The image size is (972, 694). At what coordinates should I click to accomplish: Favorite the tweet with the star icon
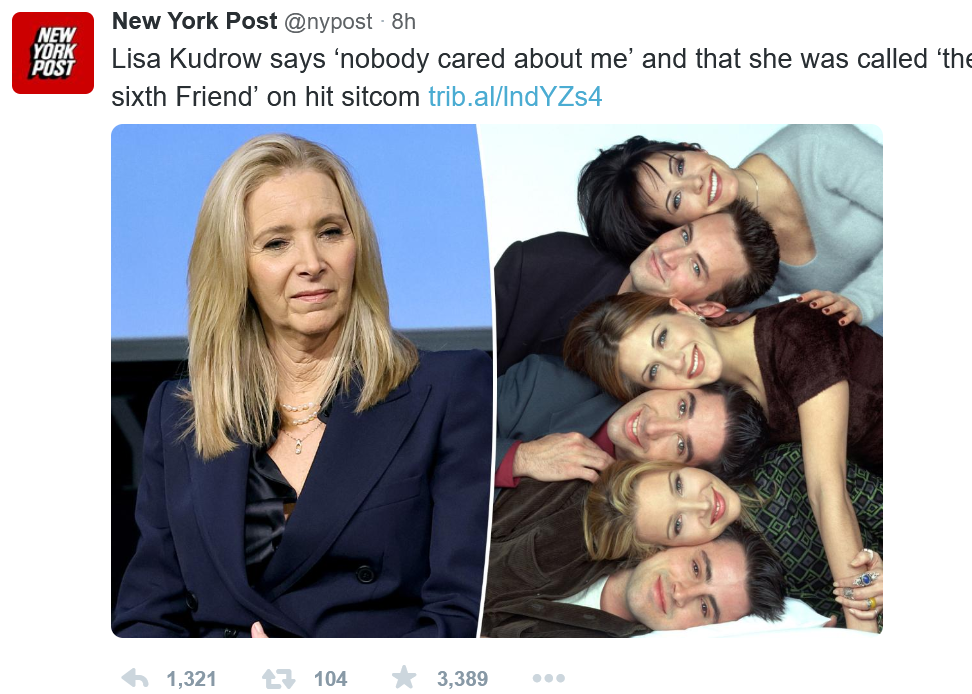(404, 677)
